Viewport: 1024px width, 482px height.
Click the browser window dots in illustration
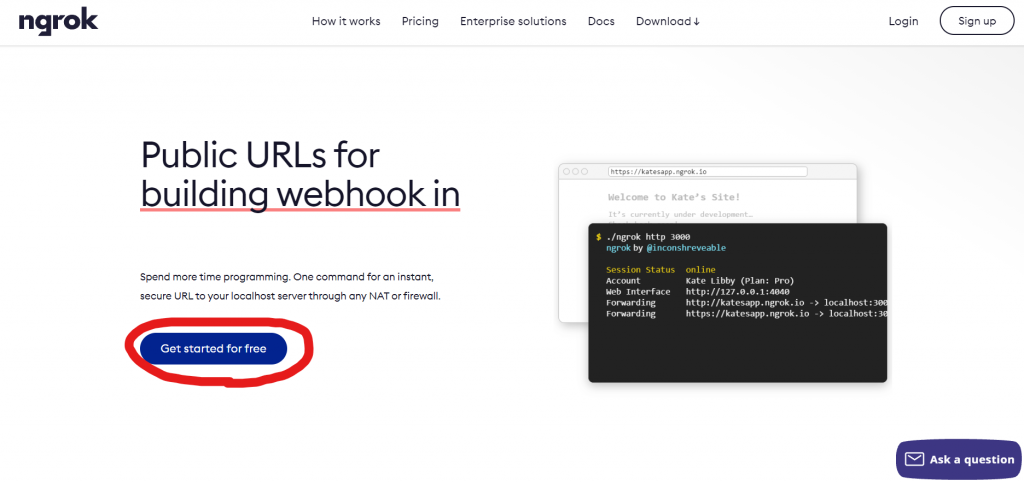[x=575, y=172]
